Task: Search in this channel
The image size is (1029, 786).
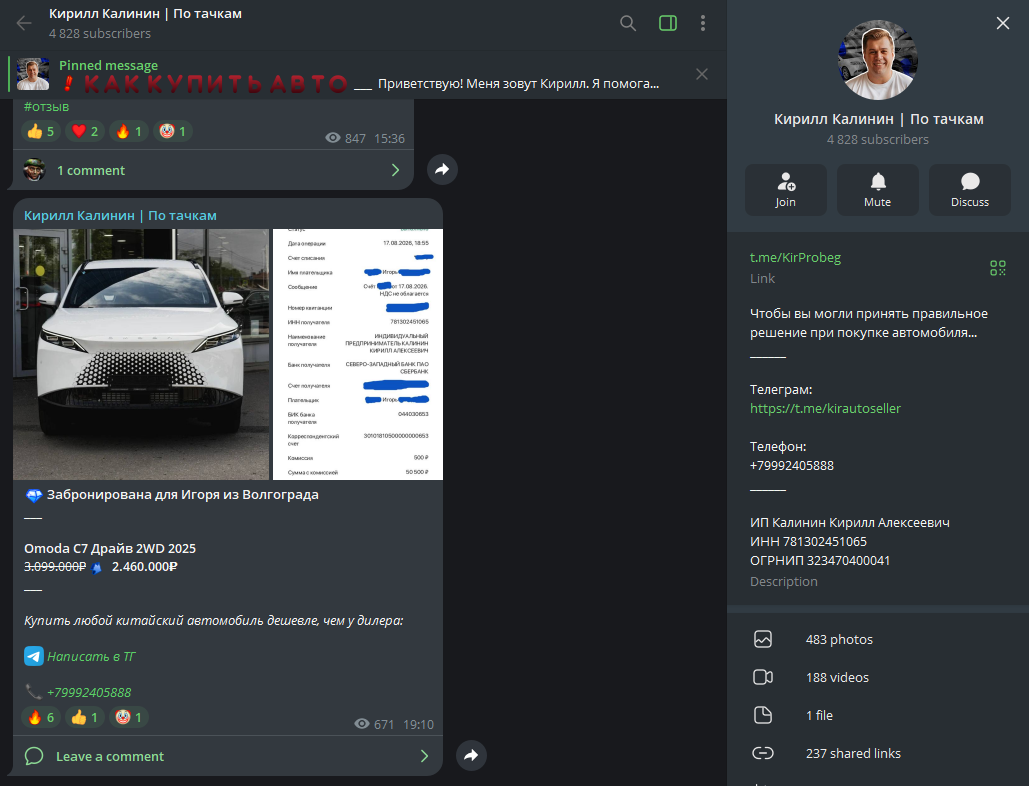Action: pos(628,24)
